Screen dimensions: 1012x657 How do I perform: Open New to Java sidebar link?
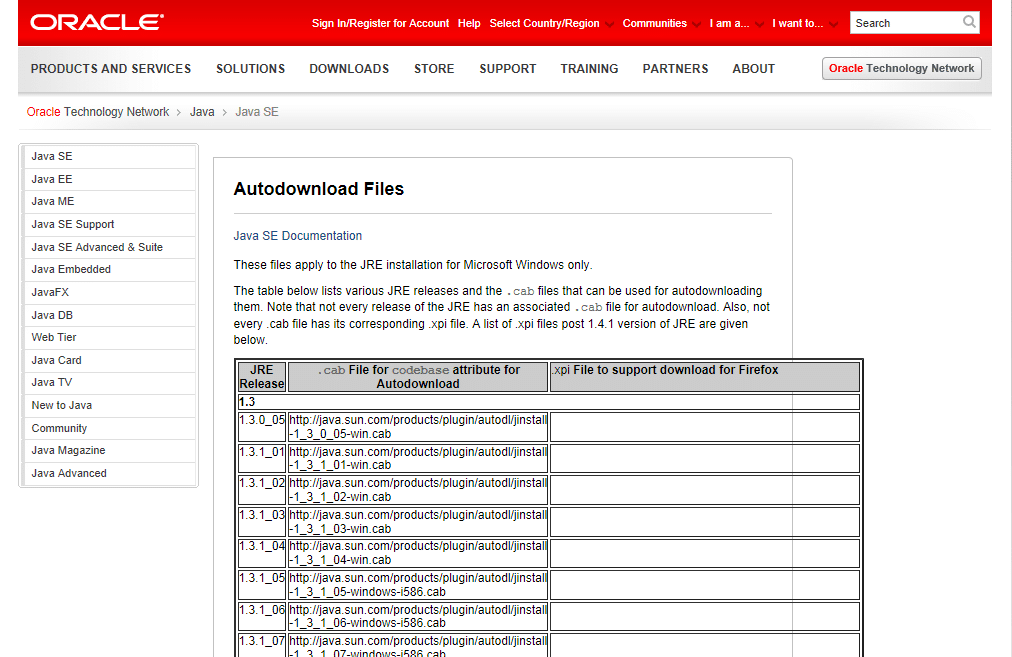pos(109,405)
